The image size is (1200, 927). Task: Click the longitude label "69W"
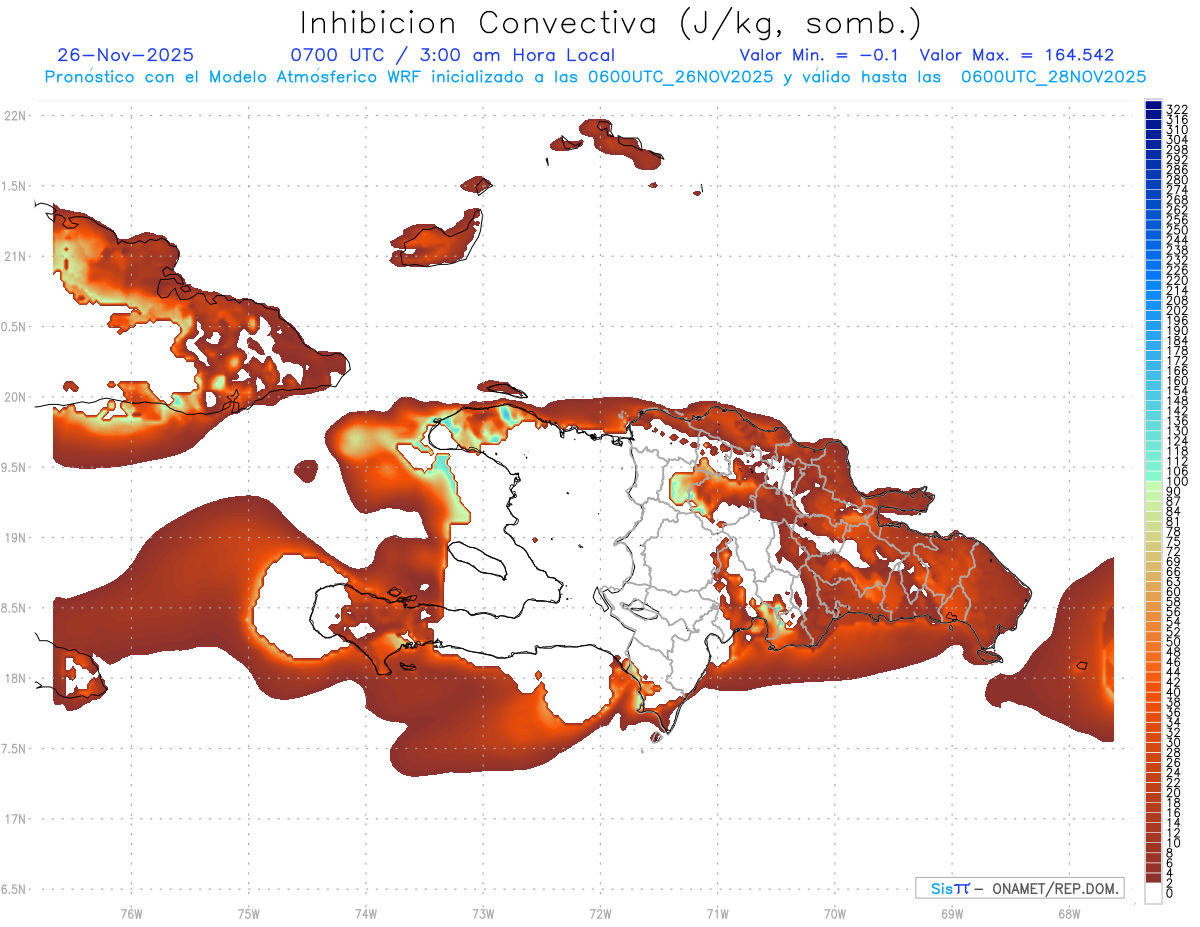click(952, 912)
